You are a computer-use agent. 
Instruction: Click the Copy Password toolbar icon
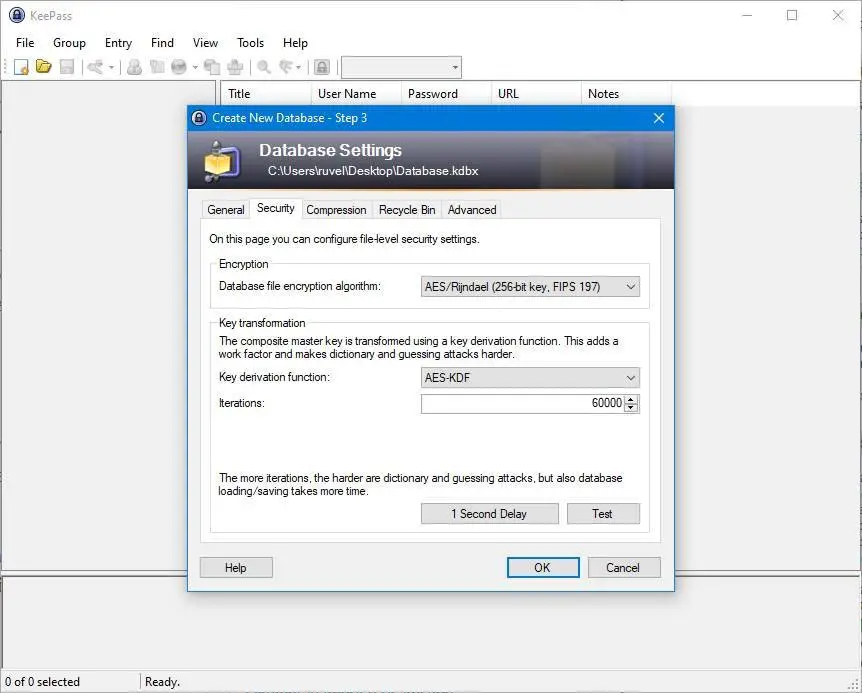click(157, 67)
